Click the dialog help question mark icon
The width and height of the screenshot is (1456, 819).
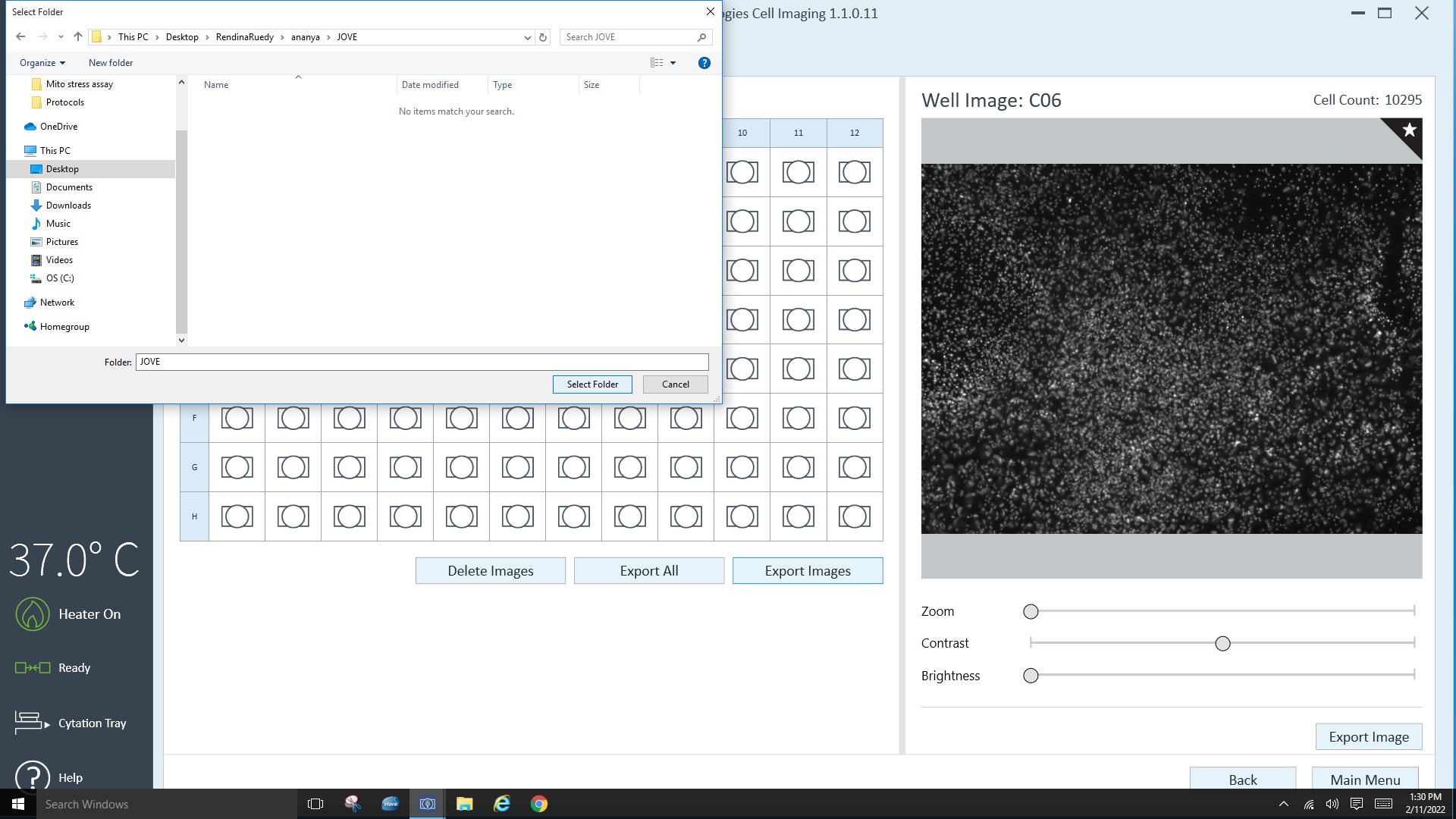(704, 63)
